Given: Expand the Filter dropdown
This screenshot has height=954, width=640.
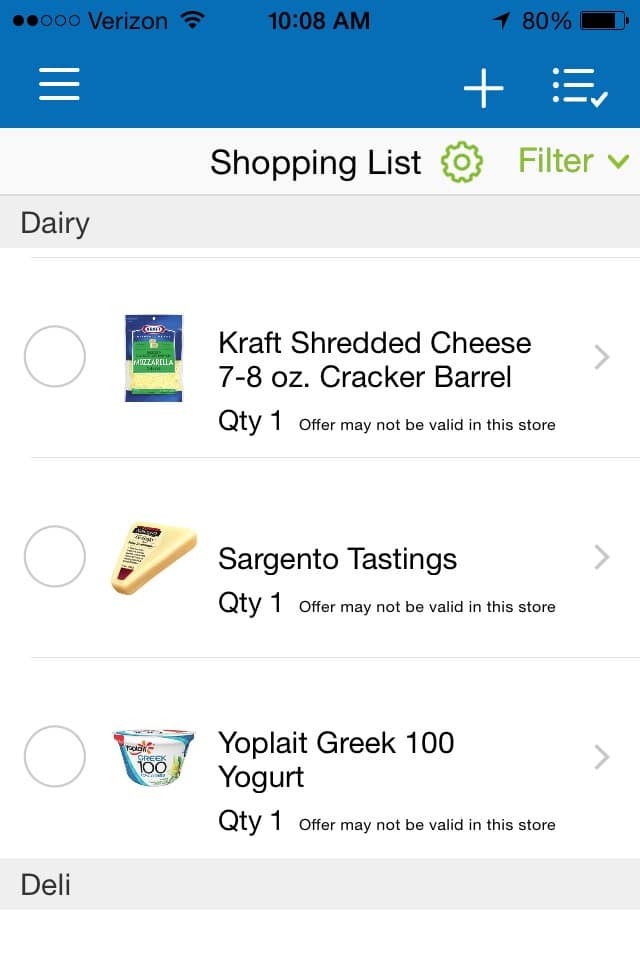Looking at the screenshot, I should [x=573, y=161].
